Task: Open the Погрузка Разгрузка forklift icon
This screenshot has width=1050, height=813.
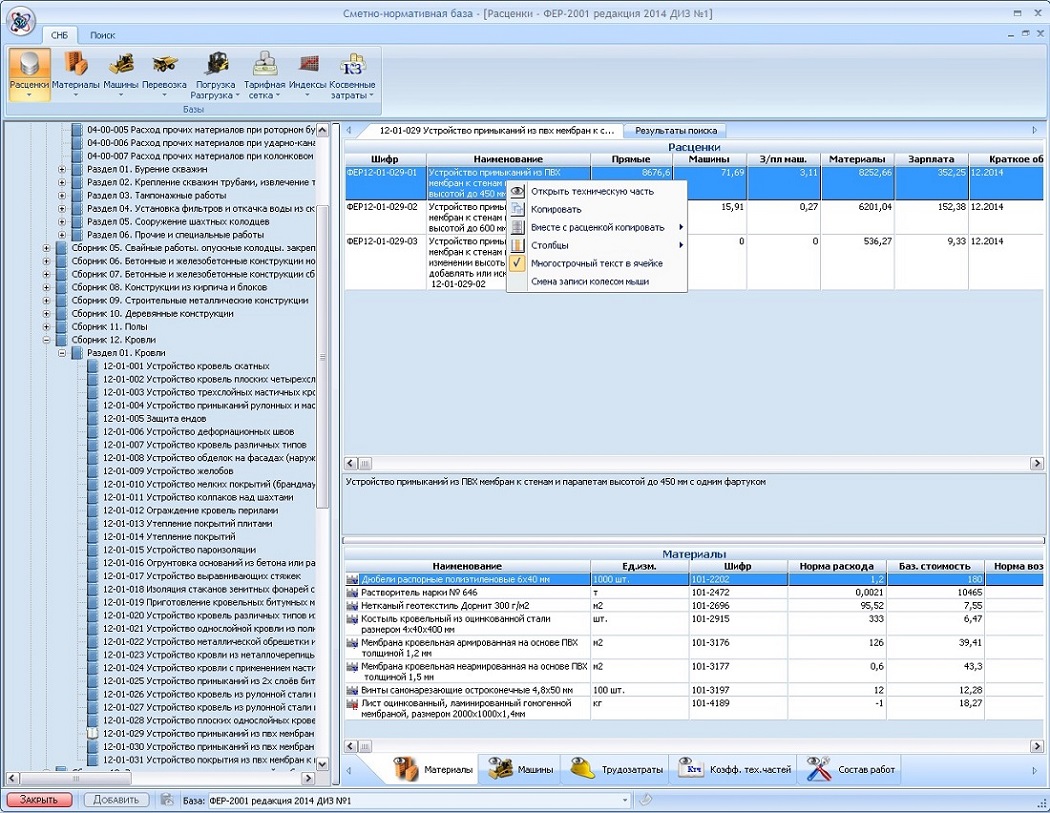Action: [x=216, y=65]
